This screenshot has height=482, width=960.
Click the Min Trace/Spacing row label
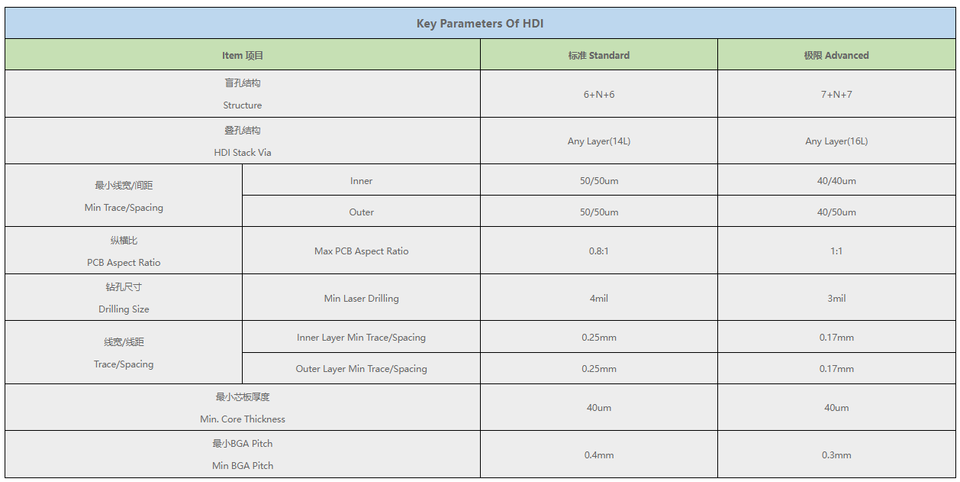click(x=123, y=208)
